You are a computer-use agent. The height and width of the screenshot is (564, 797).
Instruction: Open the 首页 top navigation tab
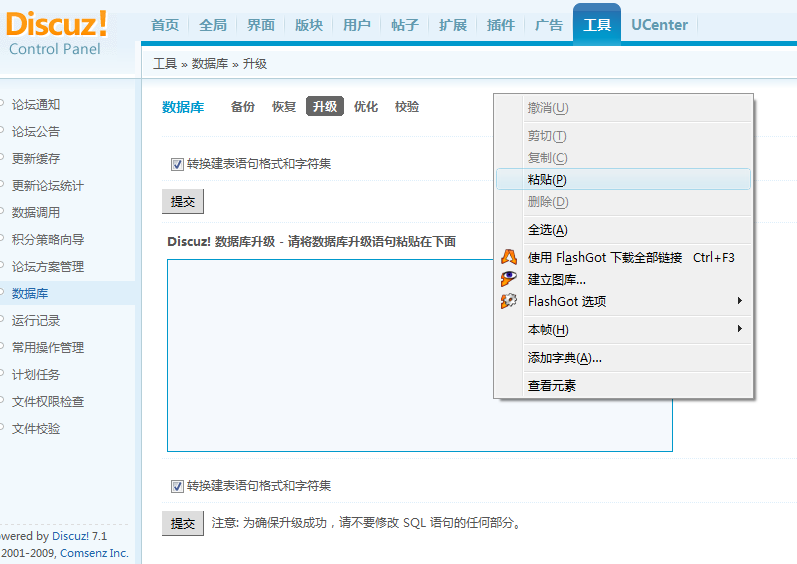tap(165, 25)
